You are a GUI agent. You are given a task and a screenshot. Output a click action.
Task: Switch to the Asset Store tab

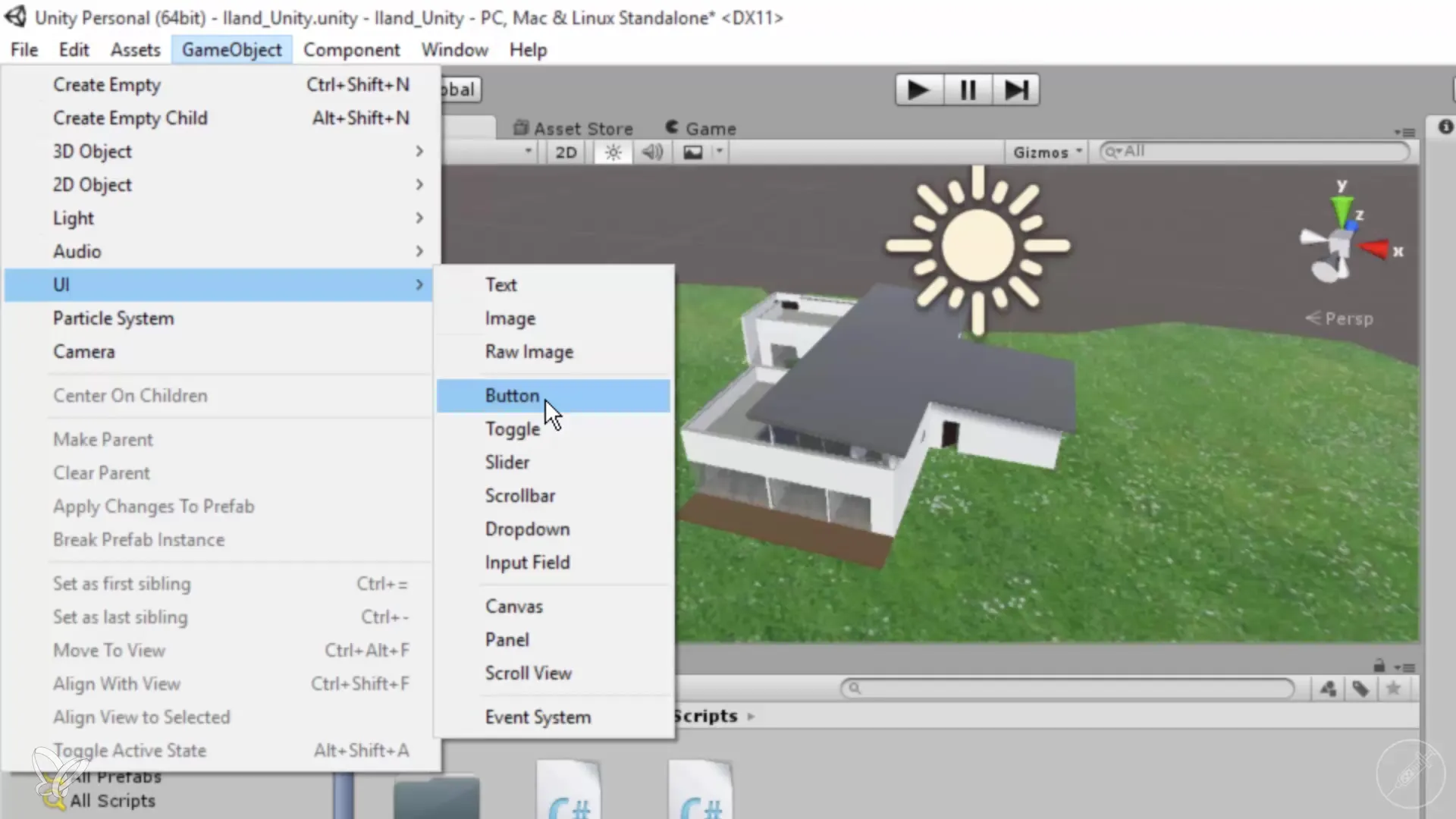click(573, 129)
